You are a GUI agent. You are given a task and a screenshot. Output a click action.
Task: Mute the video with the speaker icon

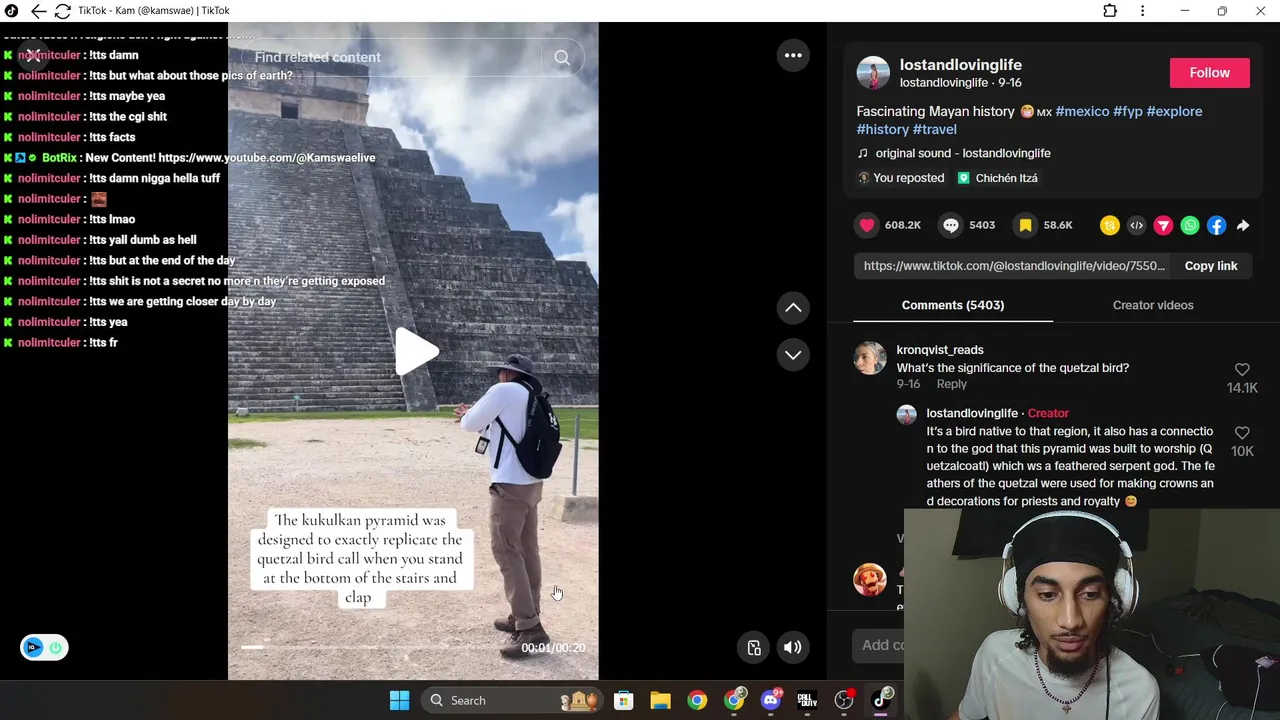point(792,648)
